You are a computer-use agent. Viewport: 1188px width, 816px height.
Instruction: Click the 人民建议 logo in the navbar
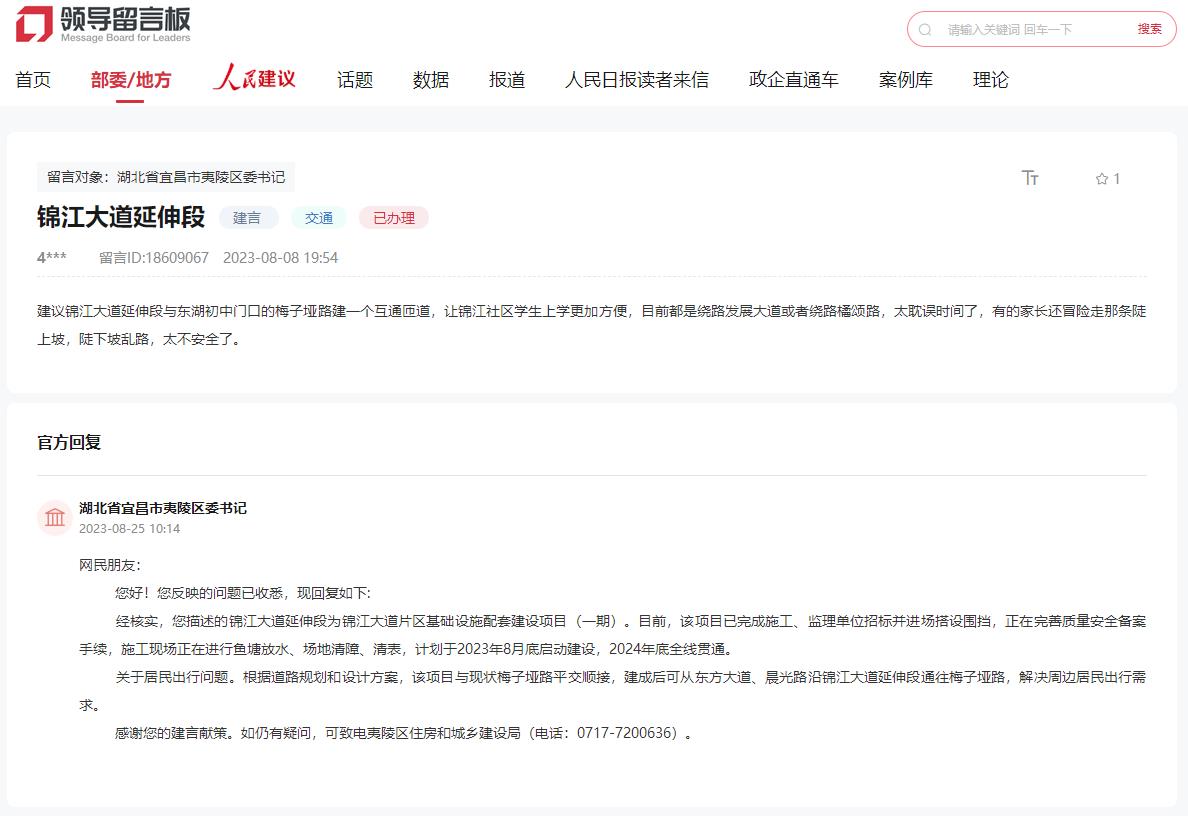[x=255, y=79]
